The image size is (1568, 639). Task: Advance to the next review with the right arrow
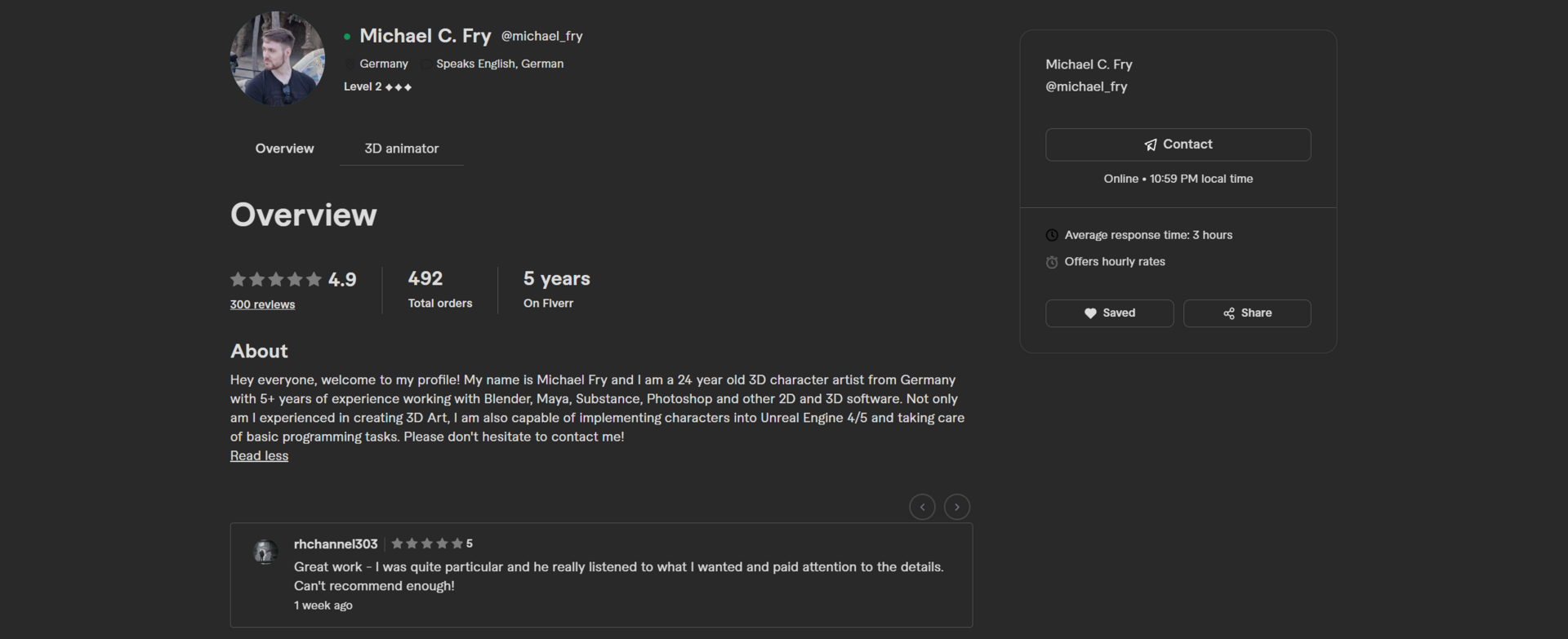click(x=957, y=507)
